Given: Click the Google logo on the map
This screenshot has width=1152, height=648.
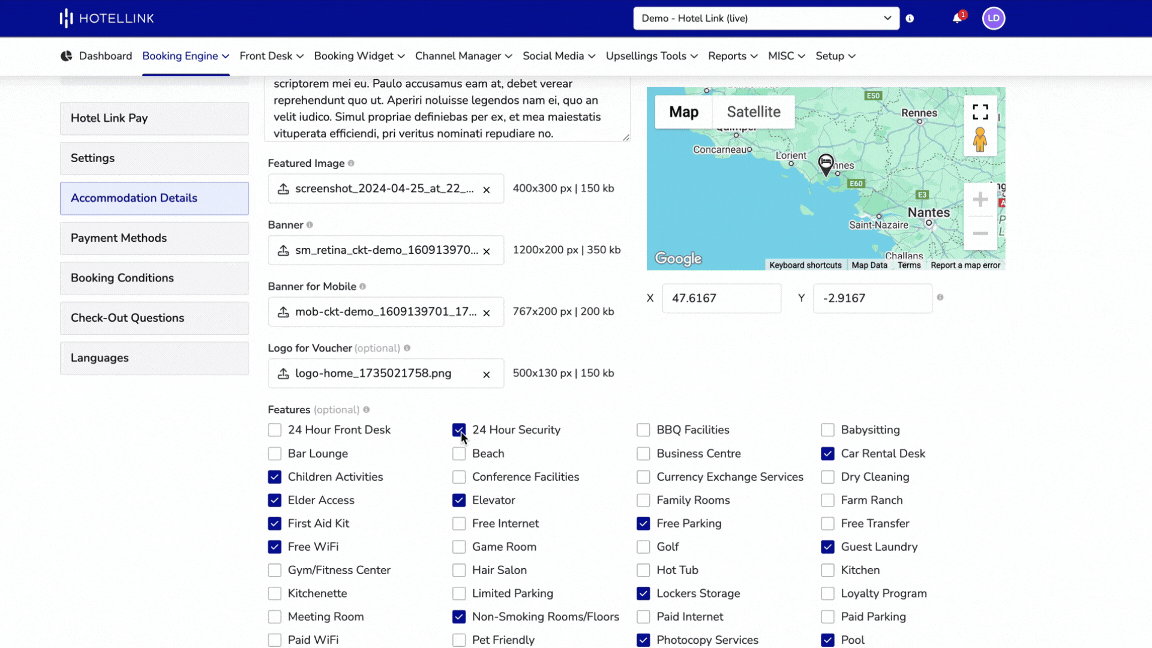Looking at the screenshot, I should click(x=678, y=259).
